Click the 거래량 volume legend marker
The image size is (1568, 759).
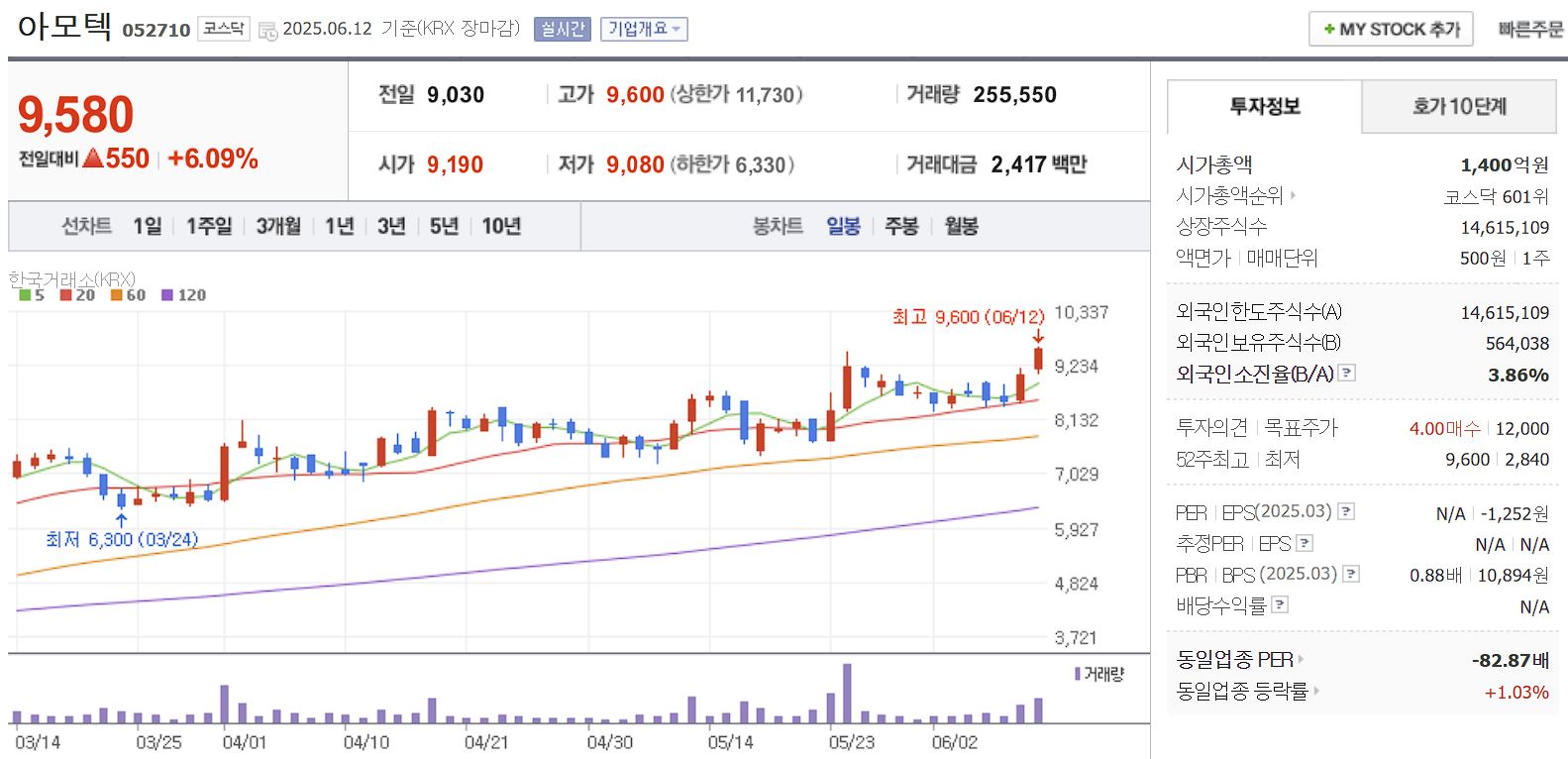[1078, 674]
